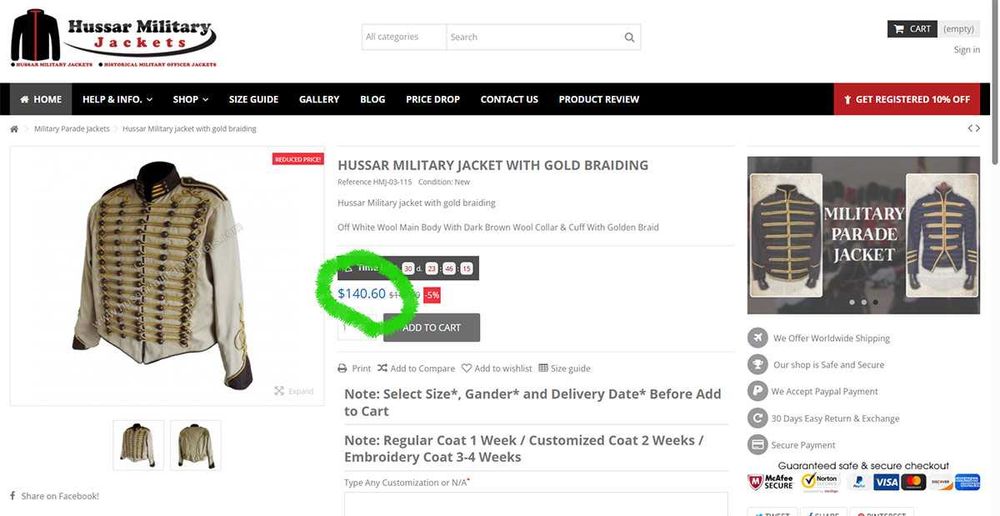Click the main jacket product image
The image size is (1000, 516).
166,276
